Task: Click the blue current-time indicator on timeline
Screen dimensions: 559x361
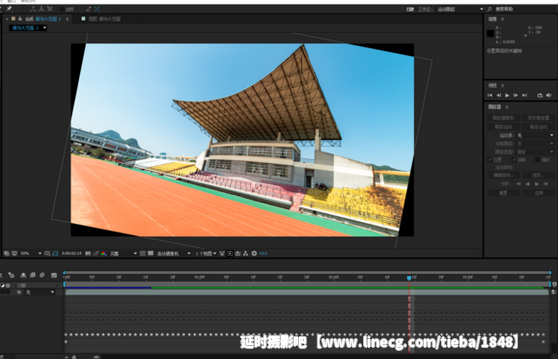Action: (x=409, y=278)
